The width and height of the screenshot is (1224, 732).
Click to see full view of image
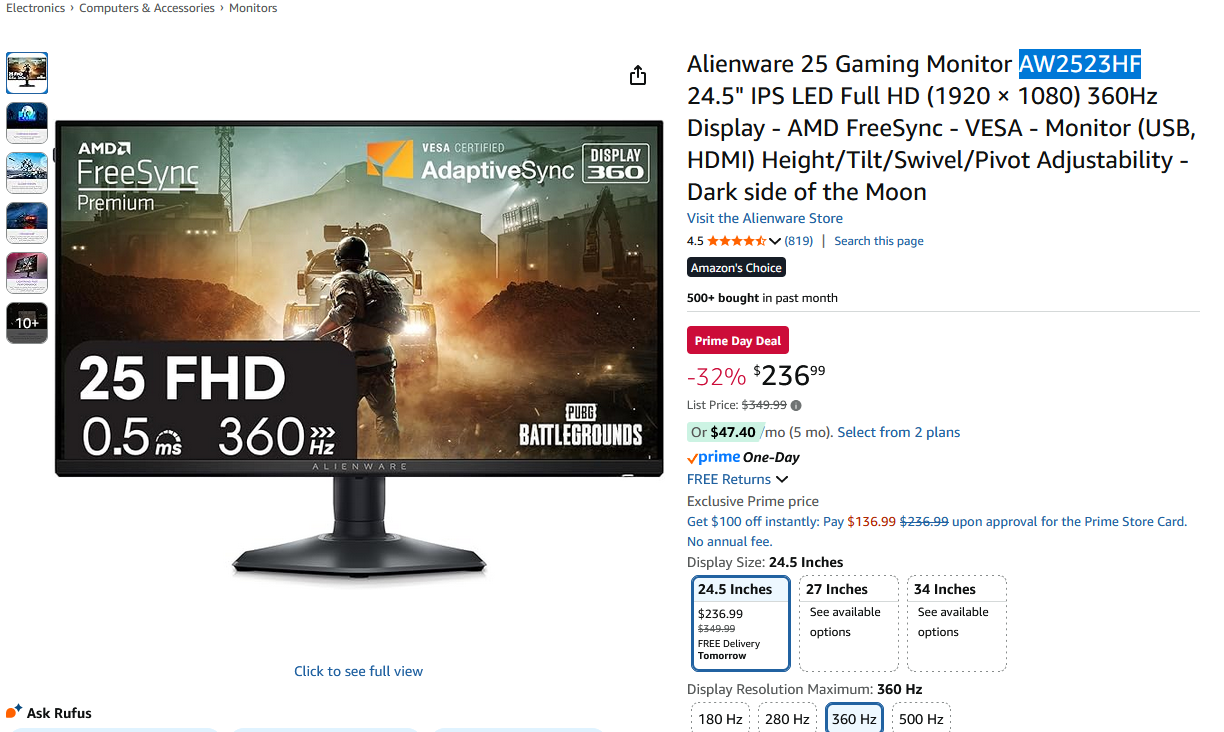tap(358, 671)
